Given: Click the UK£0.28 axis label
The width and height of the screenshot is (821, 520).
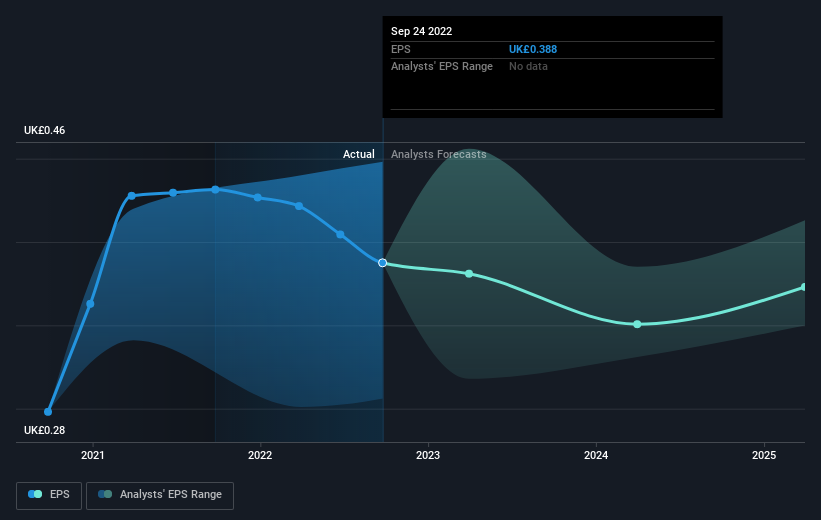Looking at the screenshot, I should point(45,430).
